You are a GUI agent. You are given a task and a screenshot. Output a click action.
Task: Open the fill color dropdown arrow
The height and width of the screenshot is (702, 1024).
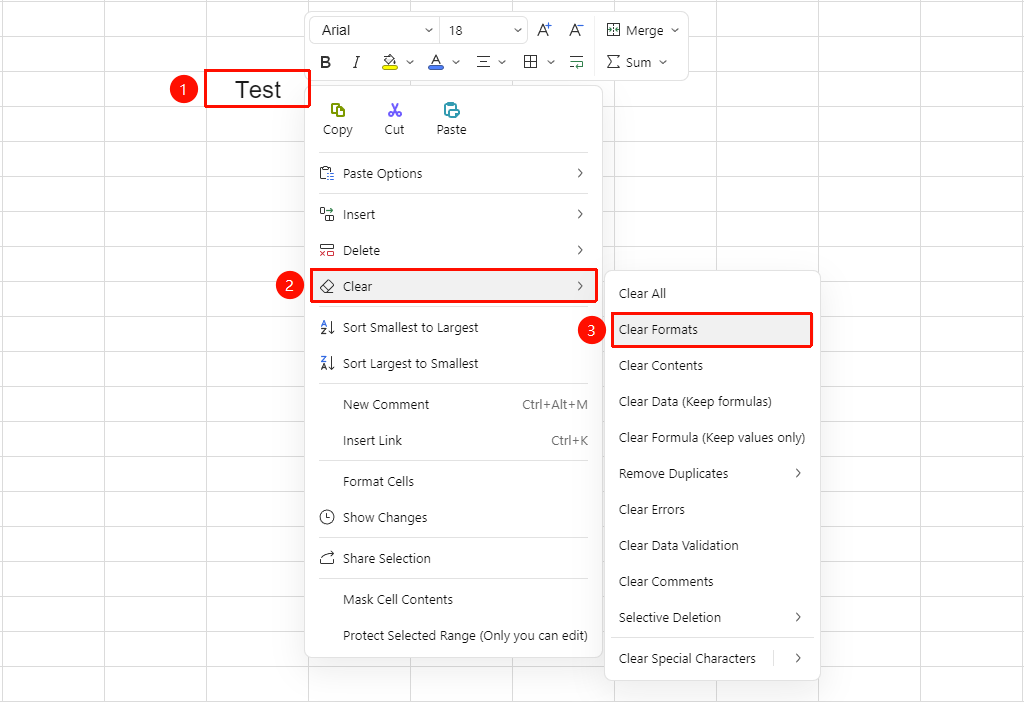pos(410,62)
